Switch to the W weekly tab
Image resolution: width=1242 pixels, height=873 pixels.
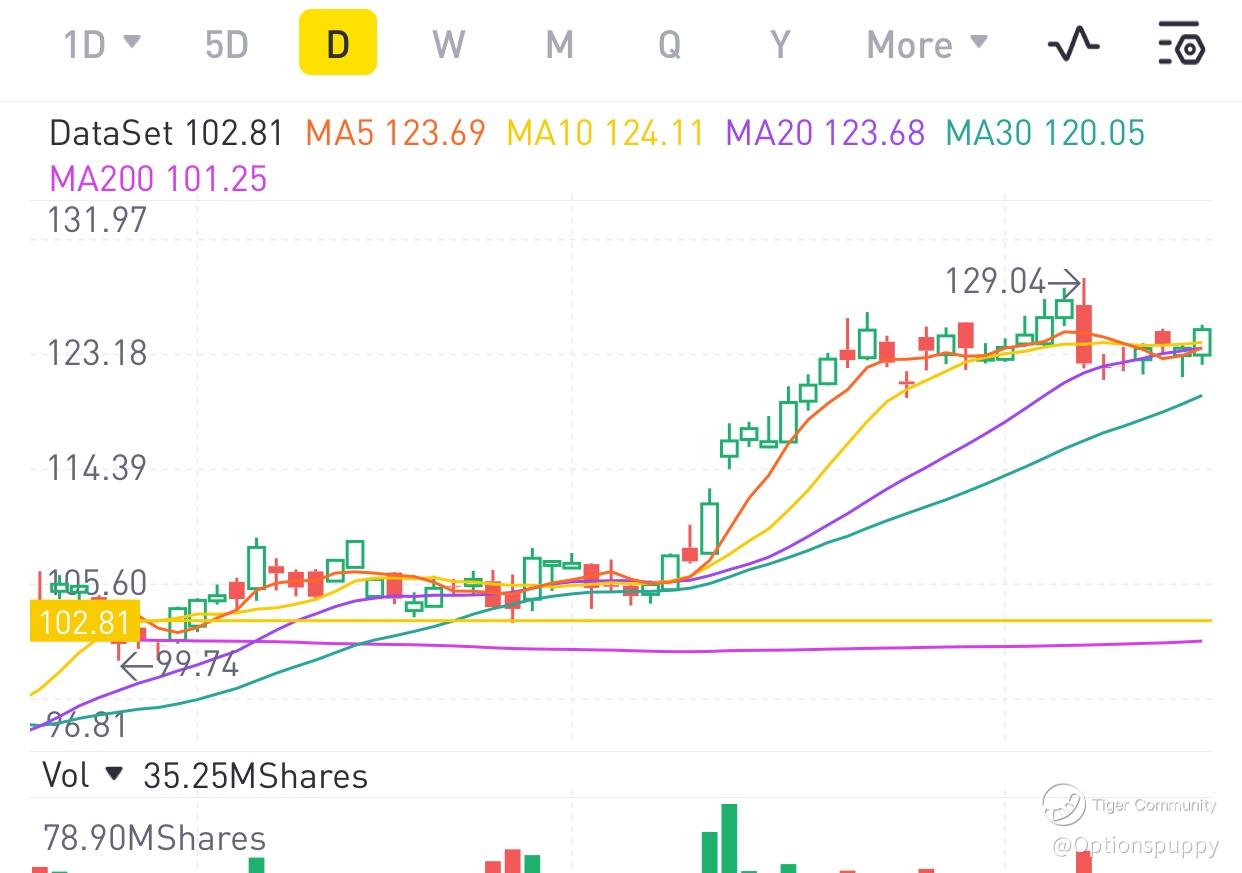pos(448,45)
